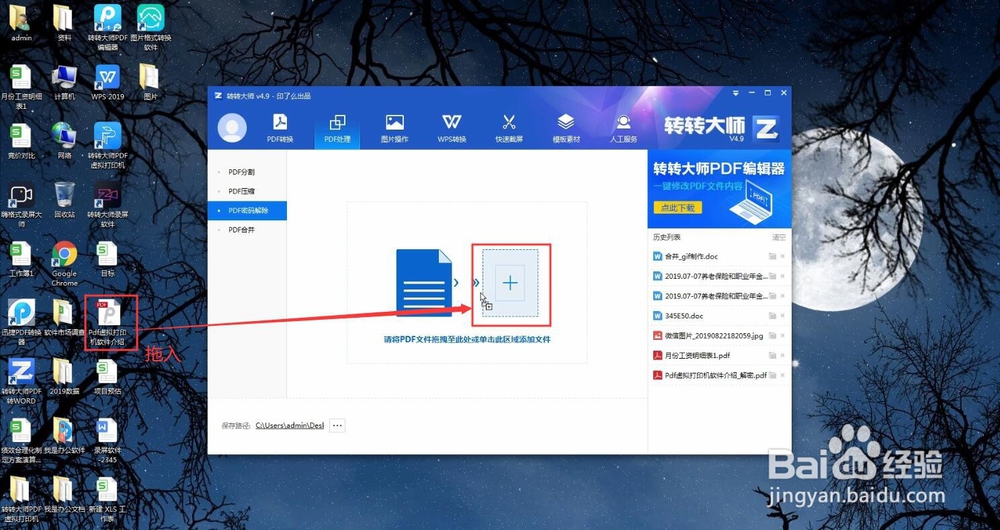Viewport: 1000px width, 530px height.
Task: Open 合并_gif制作.doc from the history
Action: point(691,256)
